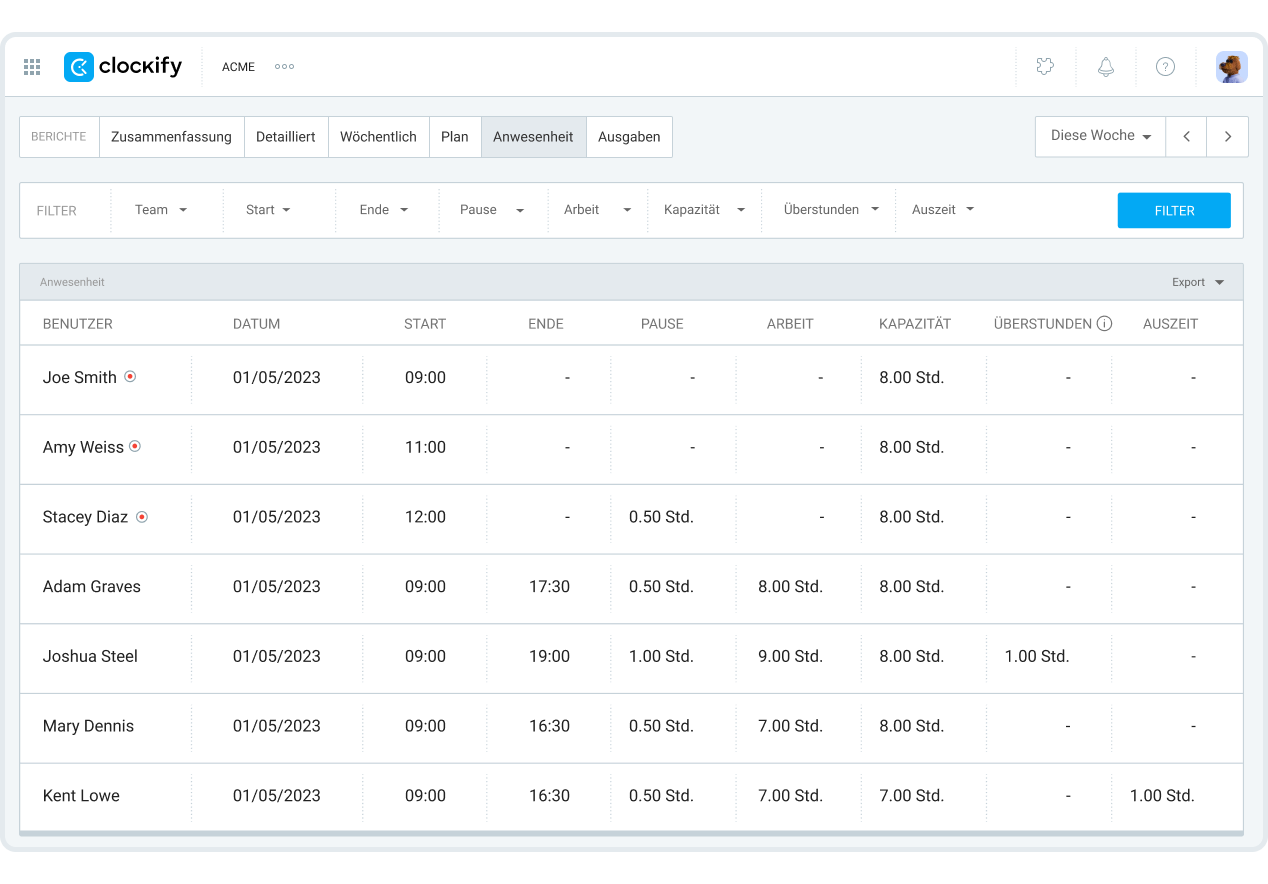Expand the Pause filter dropdown
Viewport: 1268px width, 884px height.
coord(492,210)
